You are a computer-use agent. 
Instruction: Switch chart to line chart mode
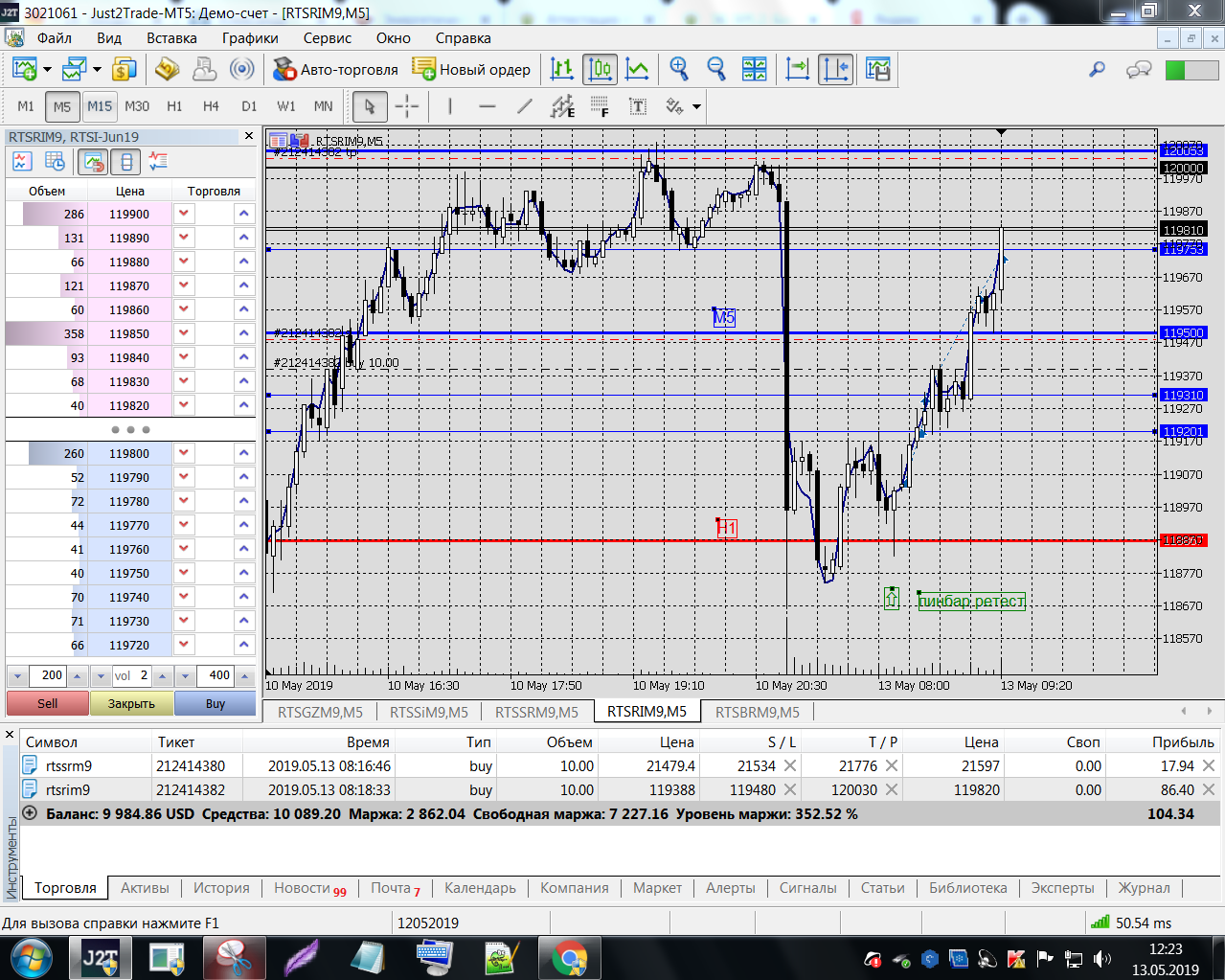(637, 69)
